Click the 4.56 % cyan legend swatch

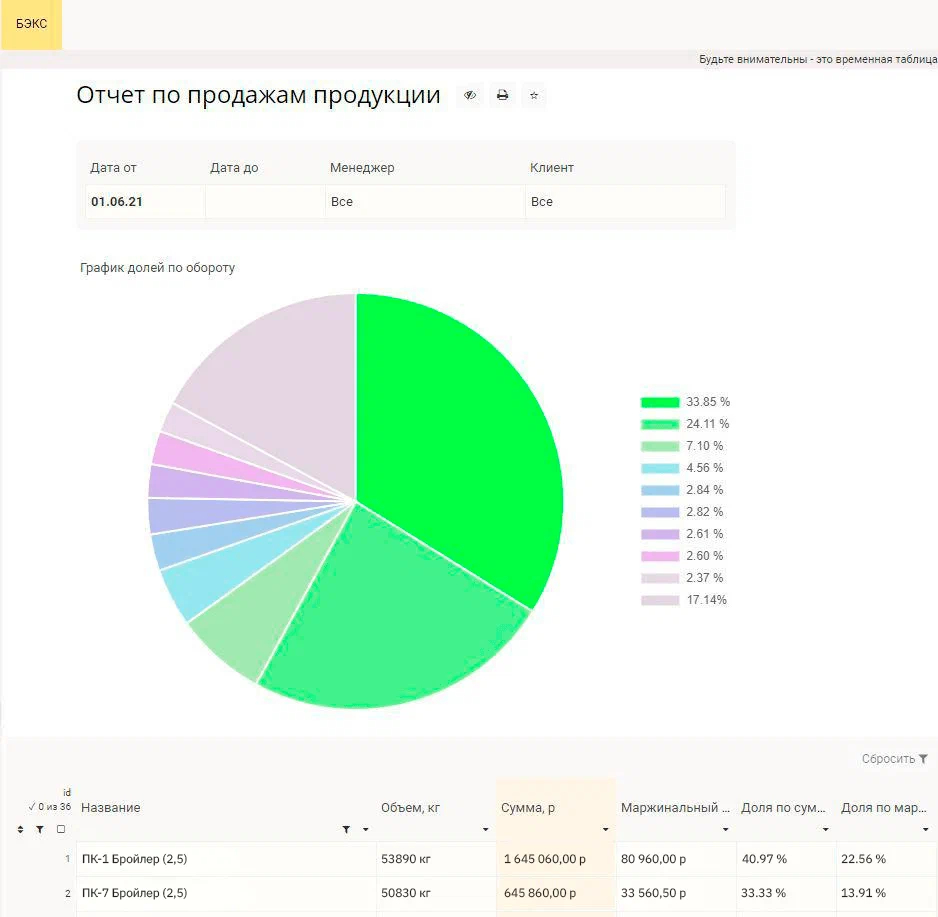coord(660,468)
